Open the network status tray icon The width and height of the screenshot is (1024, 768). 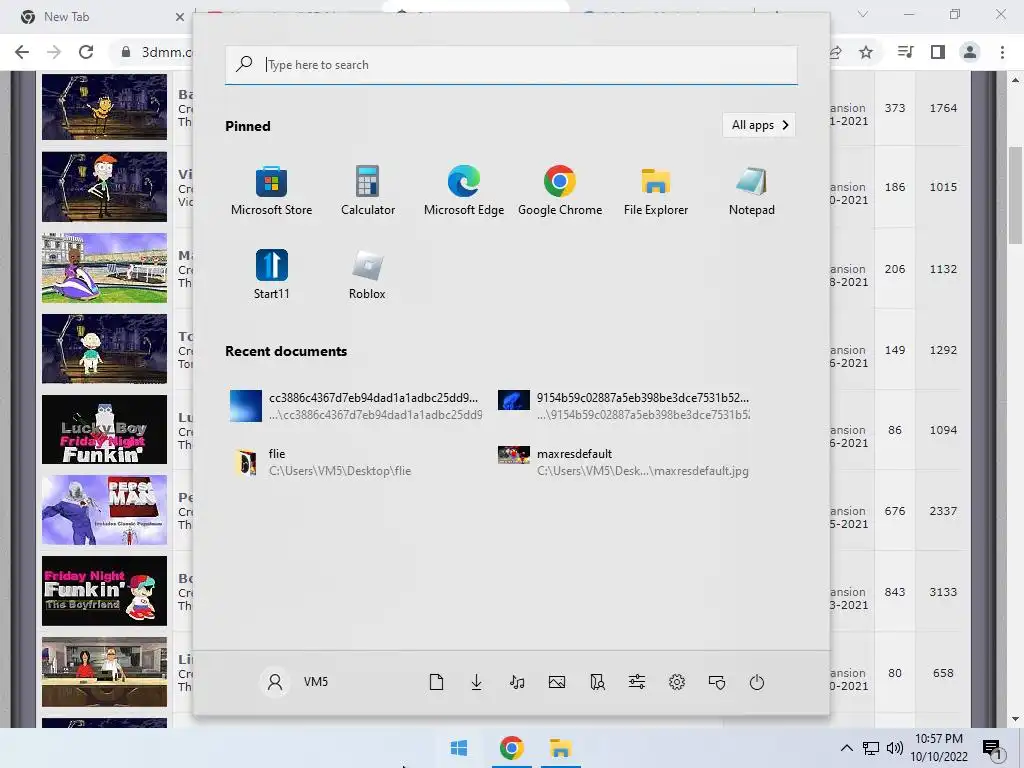[x=871, y=748]
